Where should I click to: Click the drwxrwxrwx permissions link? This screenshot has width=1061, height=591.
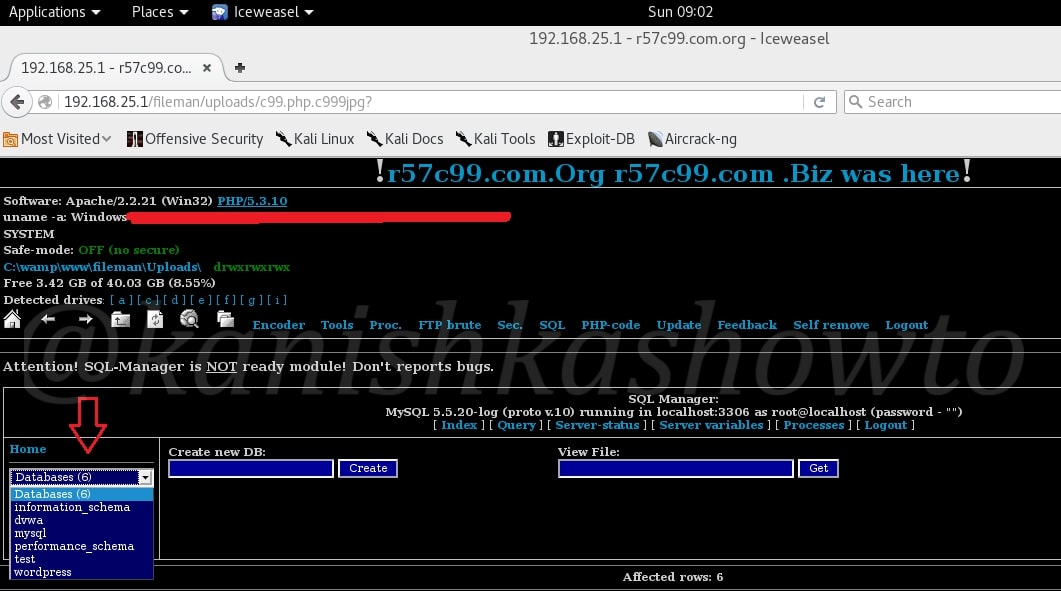[x=251, y=267]
